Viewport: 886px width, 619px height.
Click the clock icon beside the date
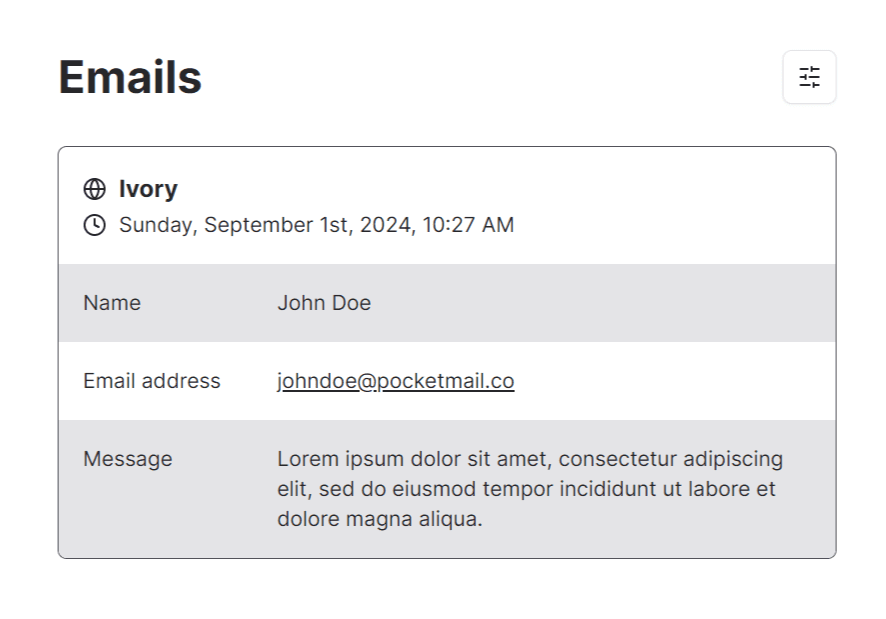[x=94, y=225]
